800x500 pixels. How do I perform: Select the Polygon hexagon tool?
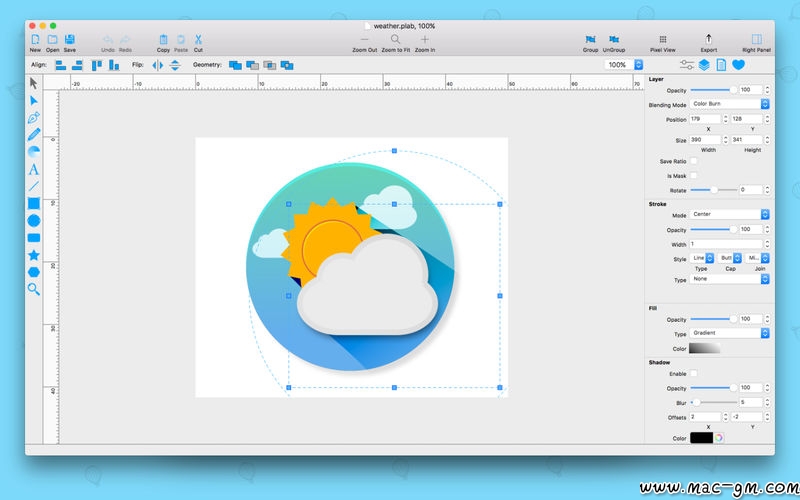click(34, 272)
